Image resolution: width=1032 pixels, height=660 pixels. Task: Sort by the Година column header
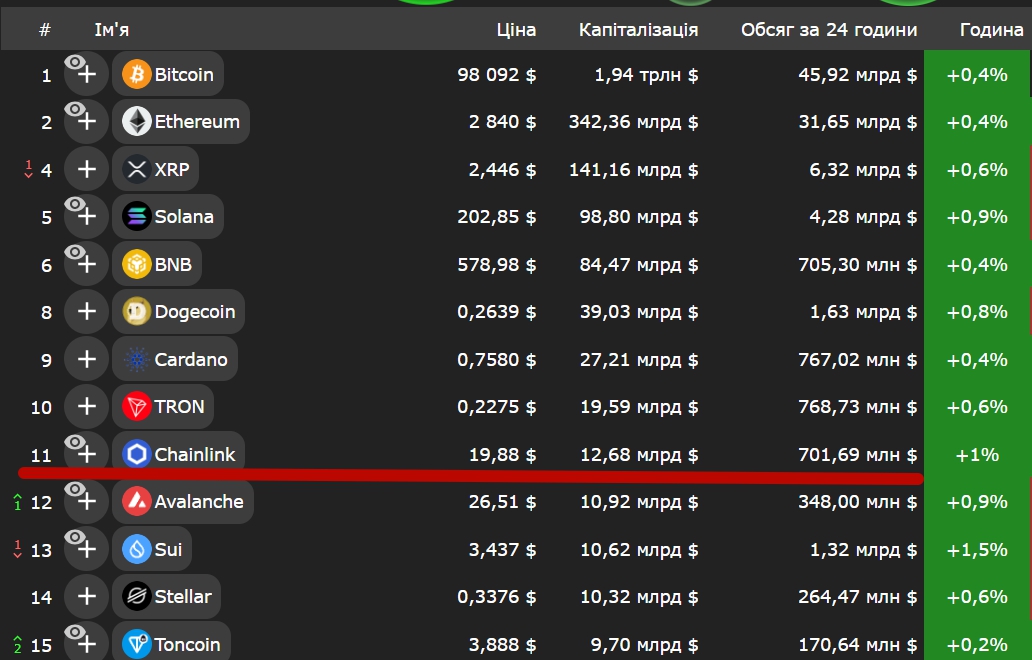(991, 30)
